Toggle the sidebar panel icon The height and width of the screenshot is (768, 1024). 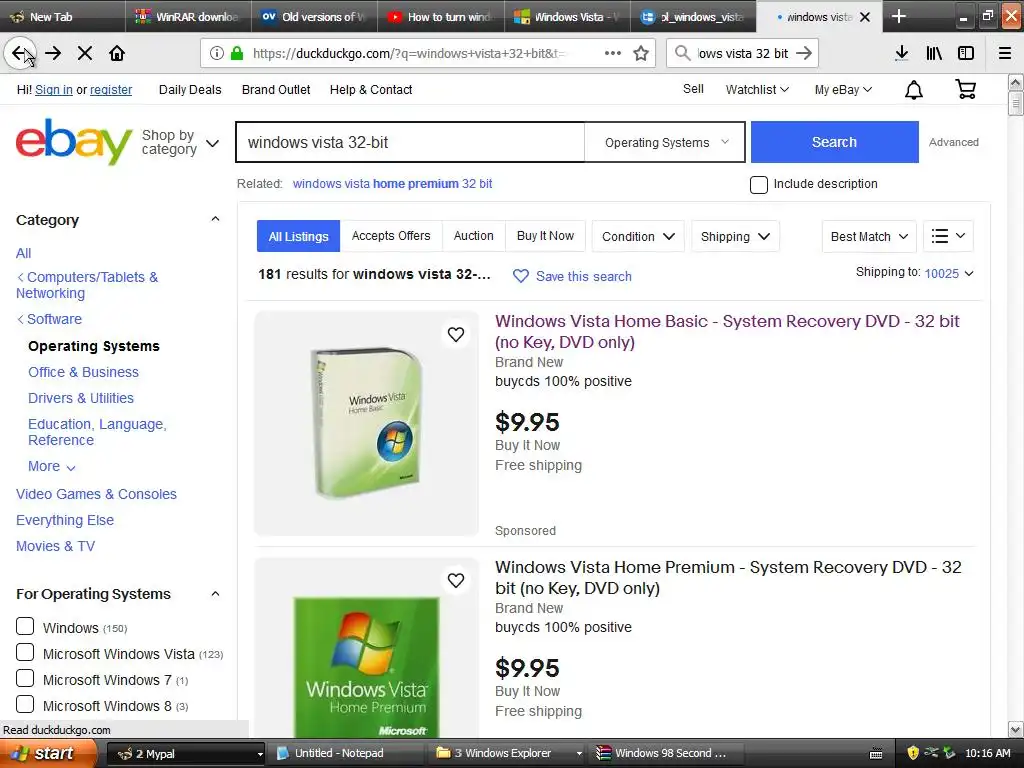coord(966,54)
